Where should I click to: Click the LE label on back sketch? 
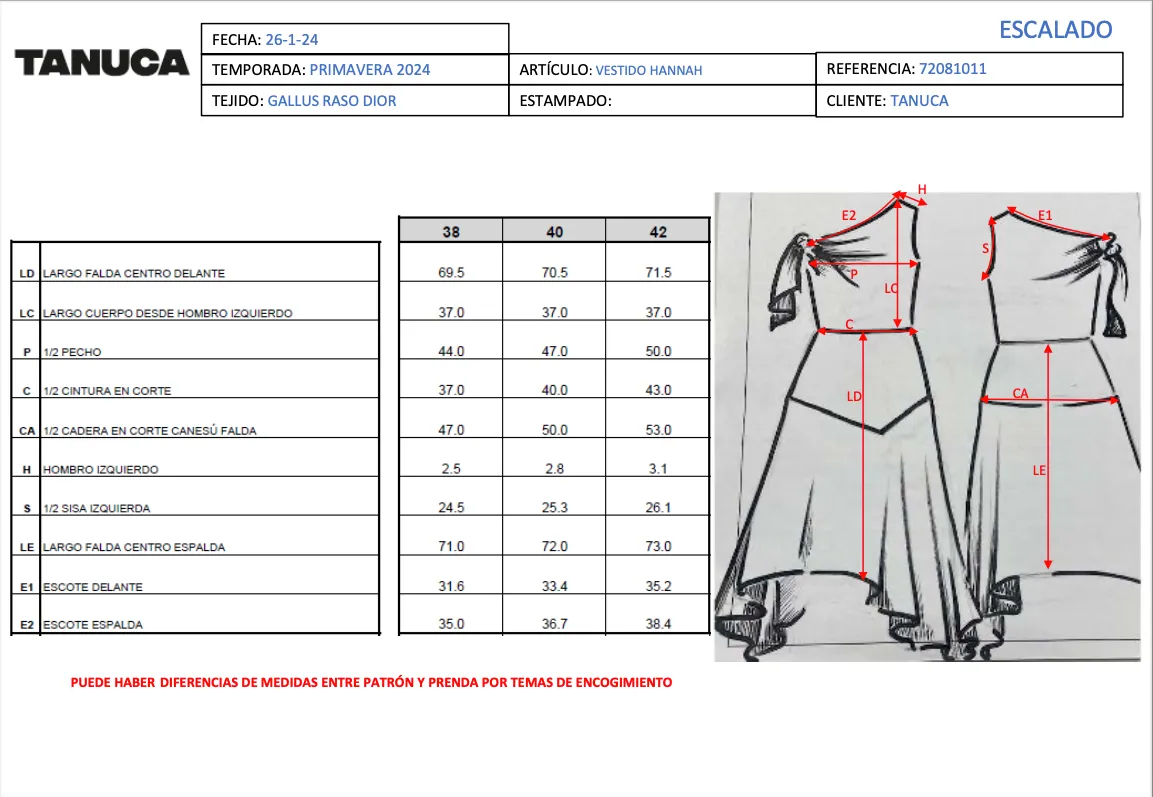[1039, 470]
